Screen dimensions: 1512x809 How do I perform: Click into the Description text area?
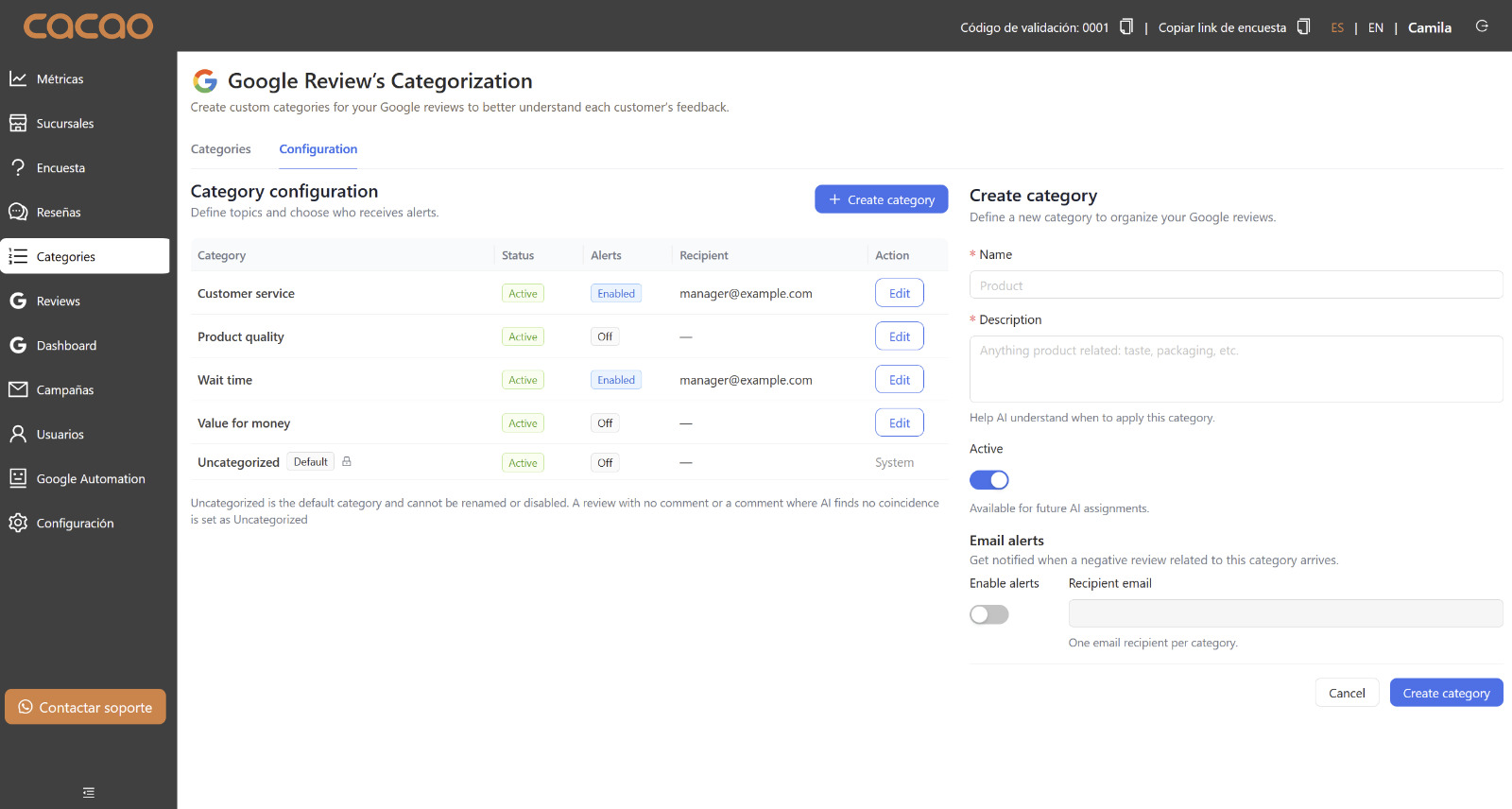(1236, 370)
